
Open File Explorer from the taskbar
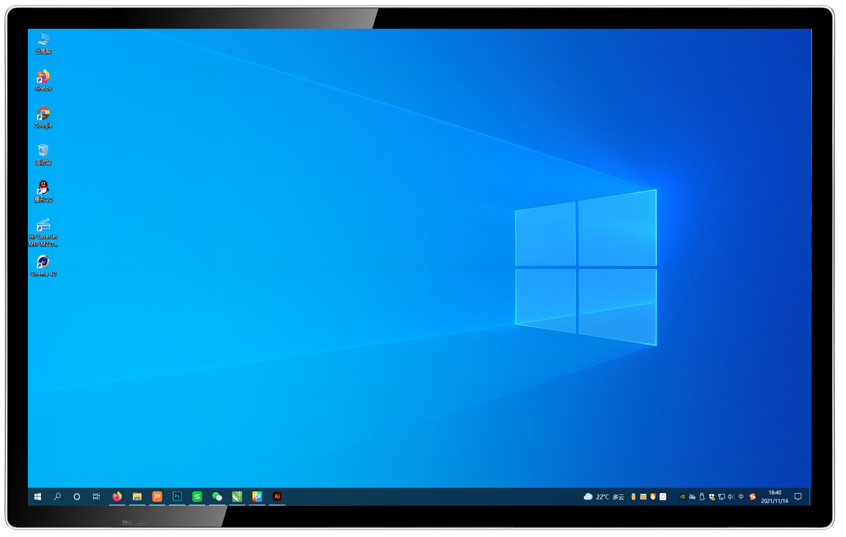tap(137, 497)
